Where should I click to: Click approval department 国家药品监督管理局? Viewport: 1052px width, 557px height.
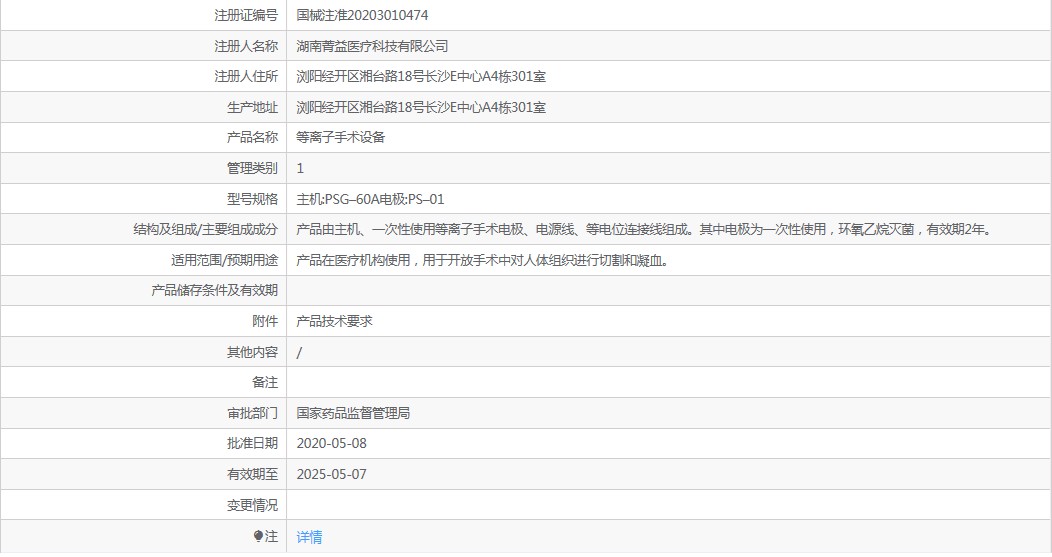tap(353, 413)
